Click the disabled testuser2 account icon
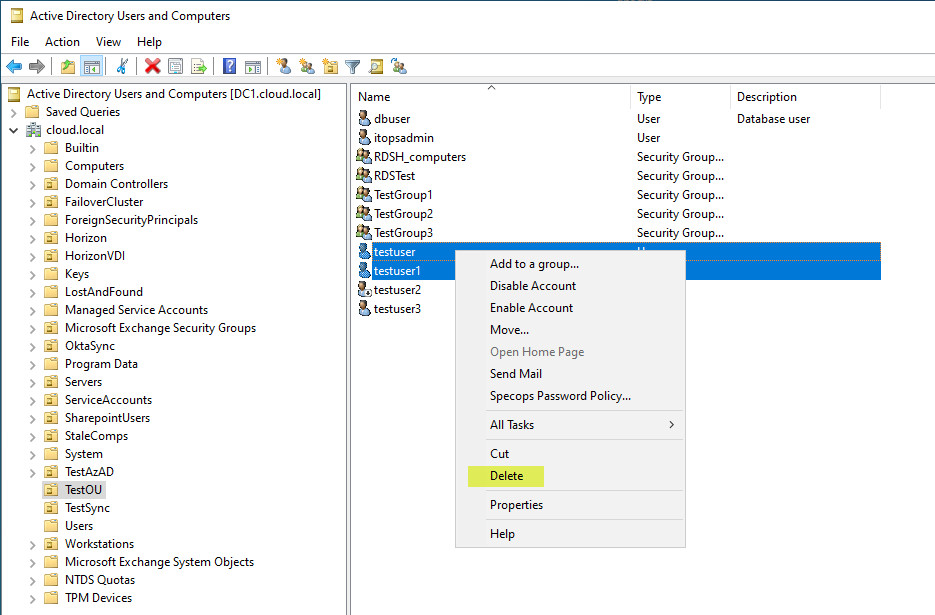Image resolution: width=935 pixels, height=615 pixels. click(364, 289)
